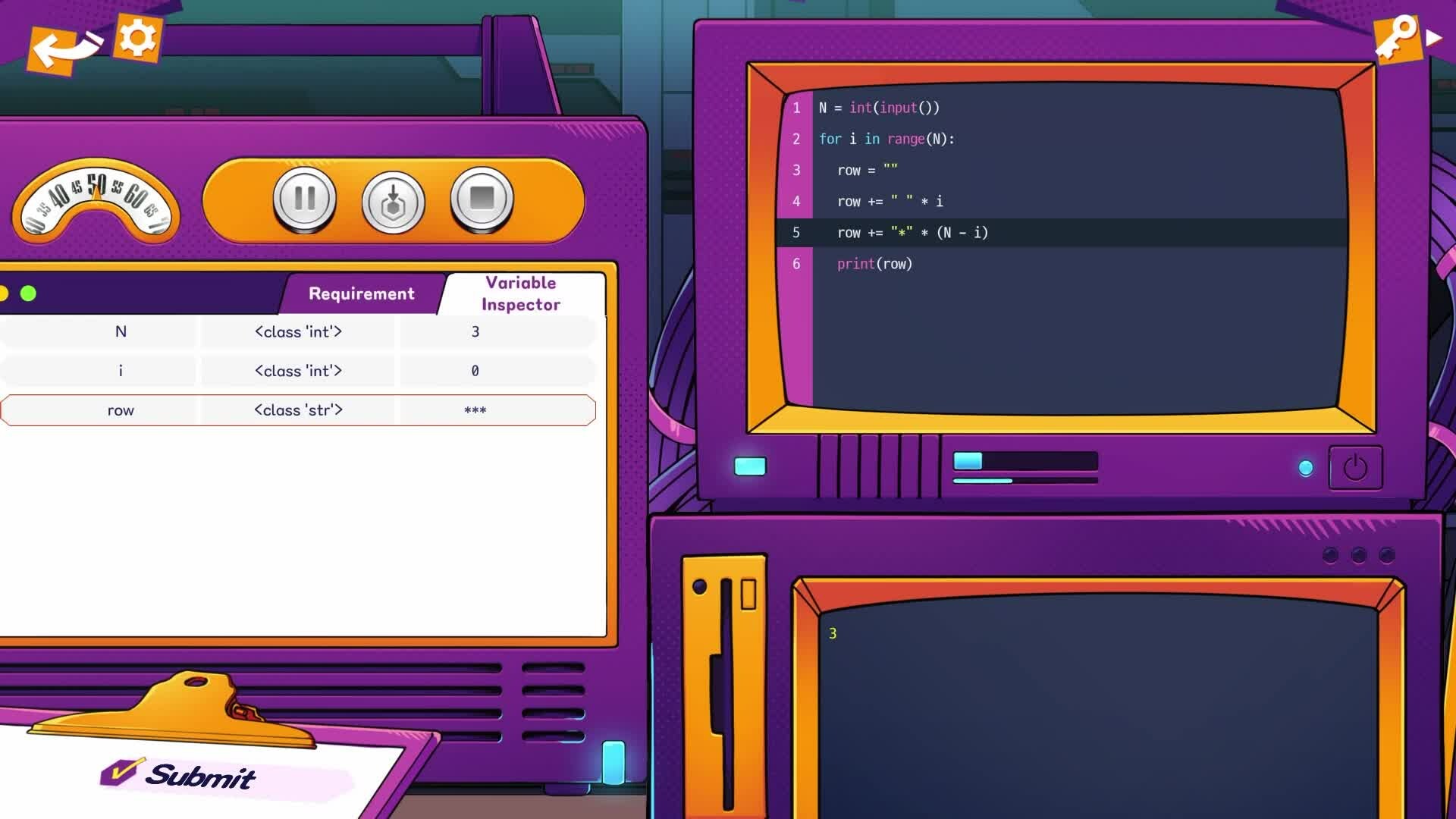Screen dimensions: 1456x819
Task: Select the row variable entry
Action: point(298,410)
